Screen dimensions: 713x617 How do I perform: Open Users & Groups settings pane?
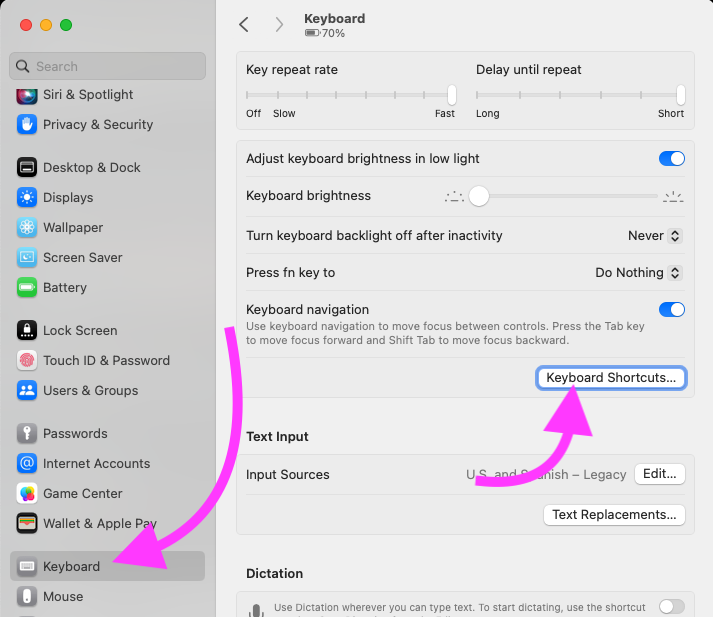point(90,391)
